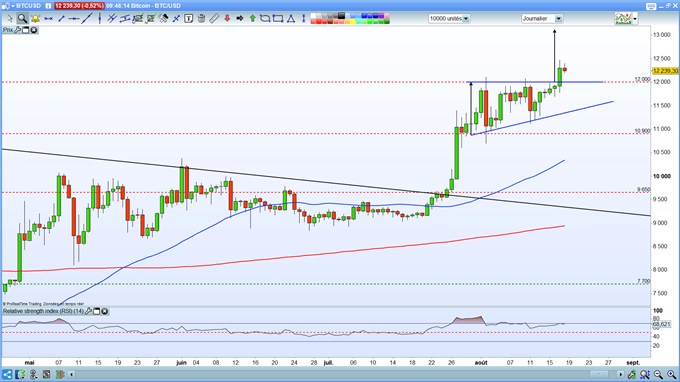Select the vertical line drawing tool

click(100, 19)
